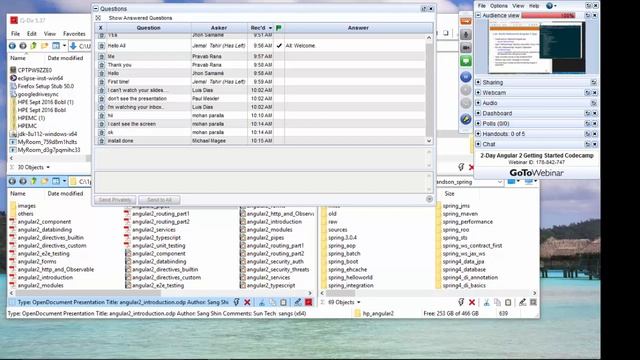Click trash icon for 'First time!' question
The height and width of the screenshot is (360, 640).
(x=101, y=82)
